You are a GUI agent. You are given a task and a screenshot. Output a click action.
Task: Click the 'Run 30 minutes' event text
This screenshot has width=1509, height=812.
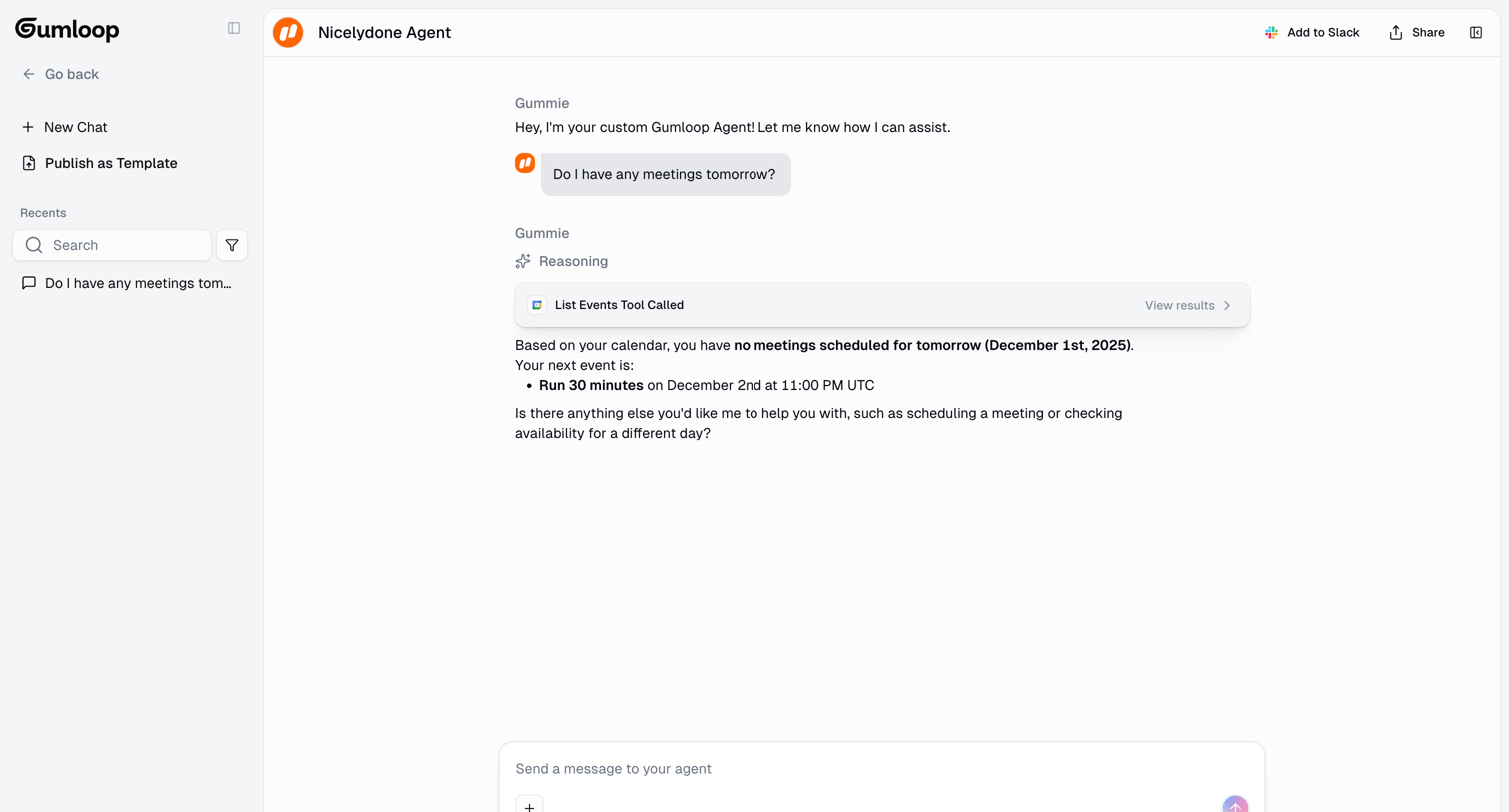(x=591, y=385)
